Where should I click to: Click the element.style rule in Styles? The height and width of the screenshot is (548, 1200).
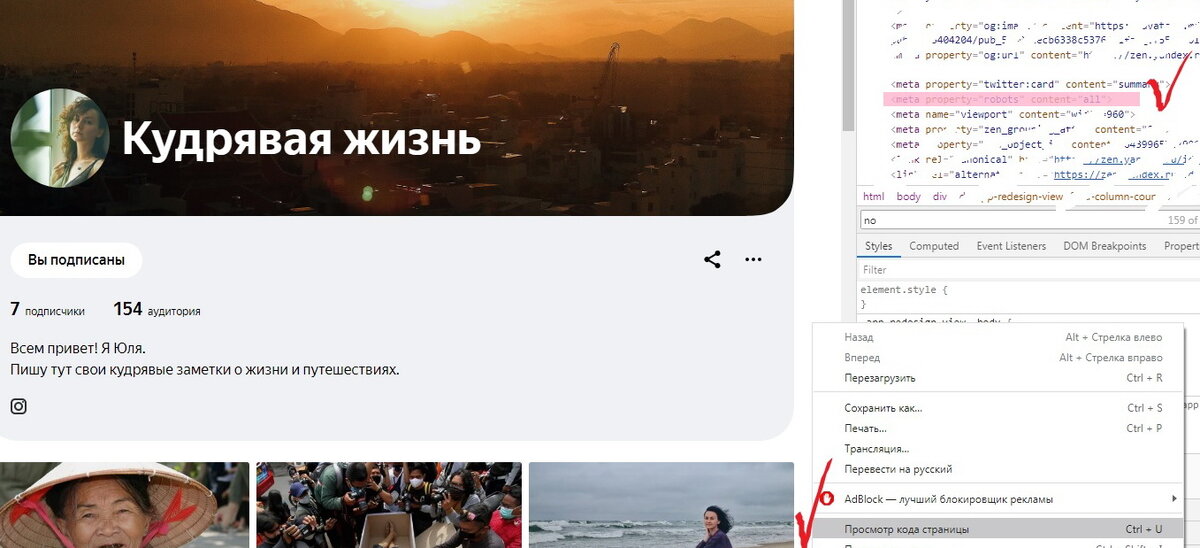click(x=905, y=289)
